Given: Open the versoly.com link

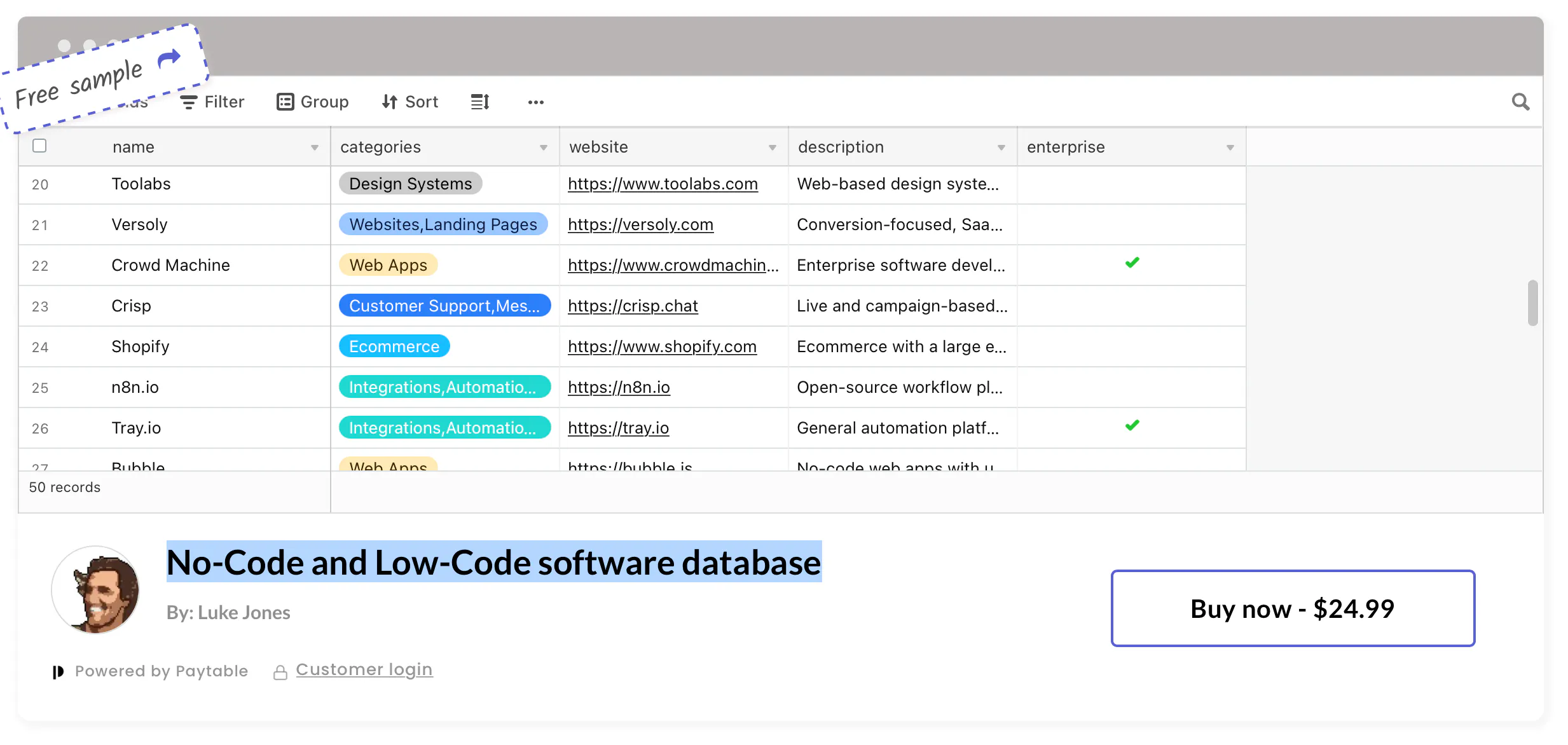Looking at the screenshot, I should coord(640,224).
